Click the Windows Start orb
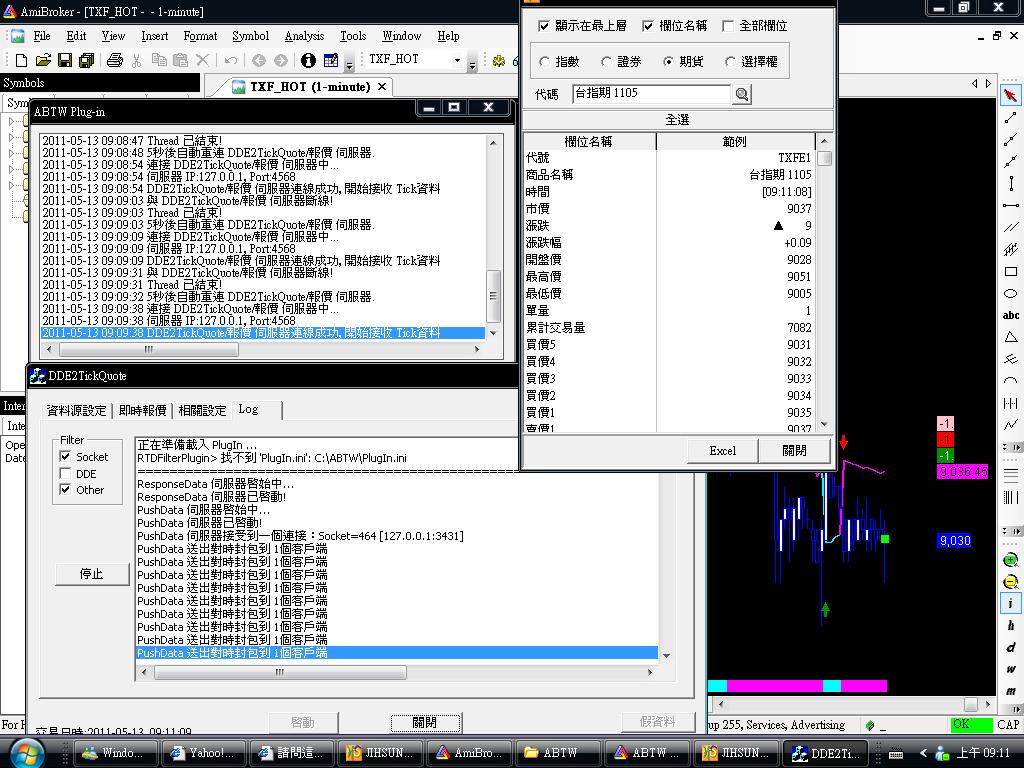Image resolution: width=1024 pixels, height=768 pixels. 27,752
